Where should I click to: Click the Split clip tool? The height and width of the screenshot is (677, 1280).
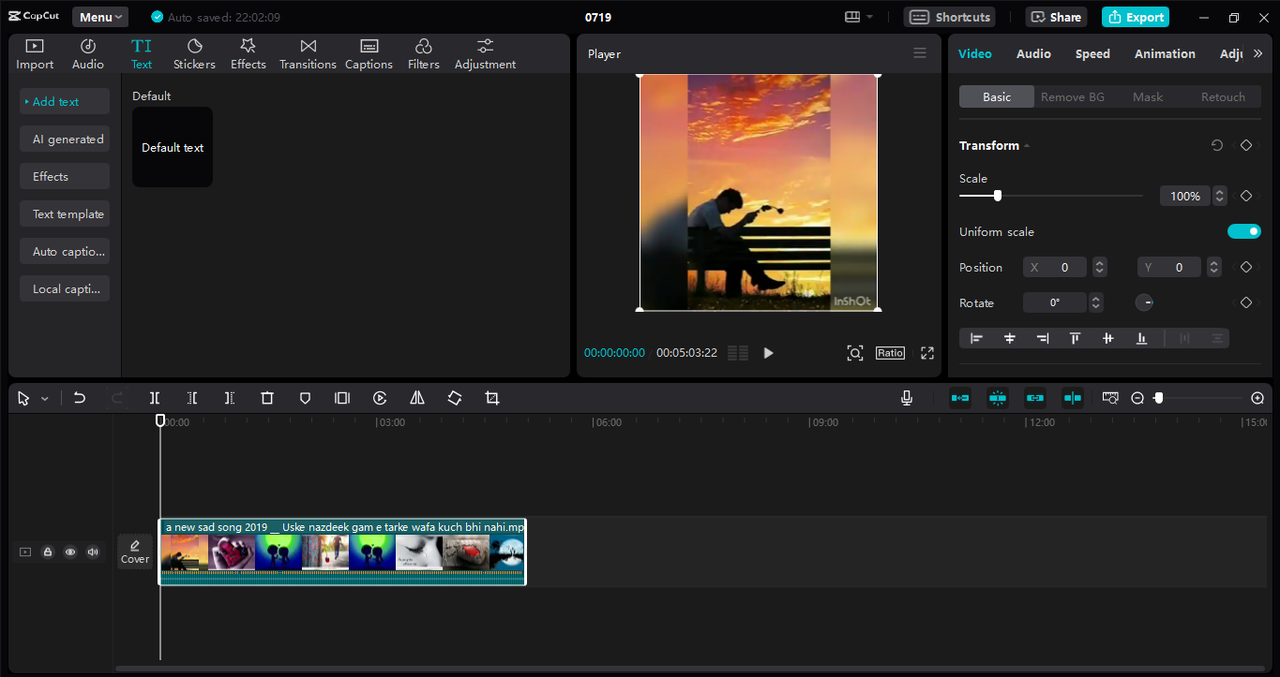(155, 398)
